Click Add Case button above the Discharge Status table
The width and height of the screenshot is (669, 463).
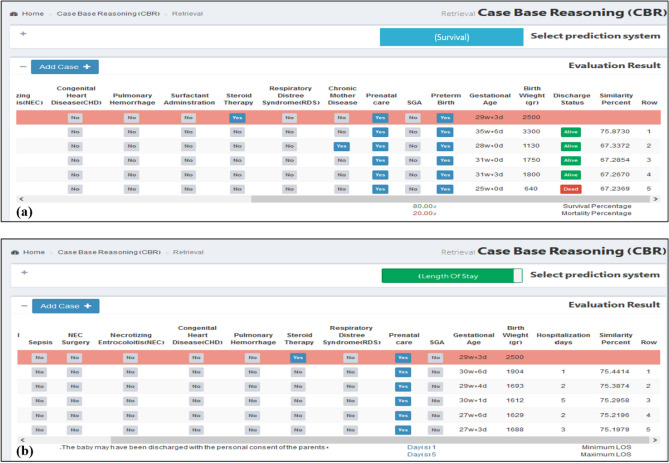click(64, 66)
